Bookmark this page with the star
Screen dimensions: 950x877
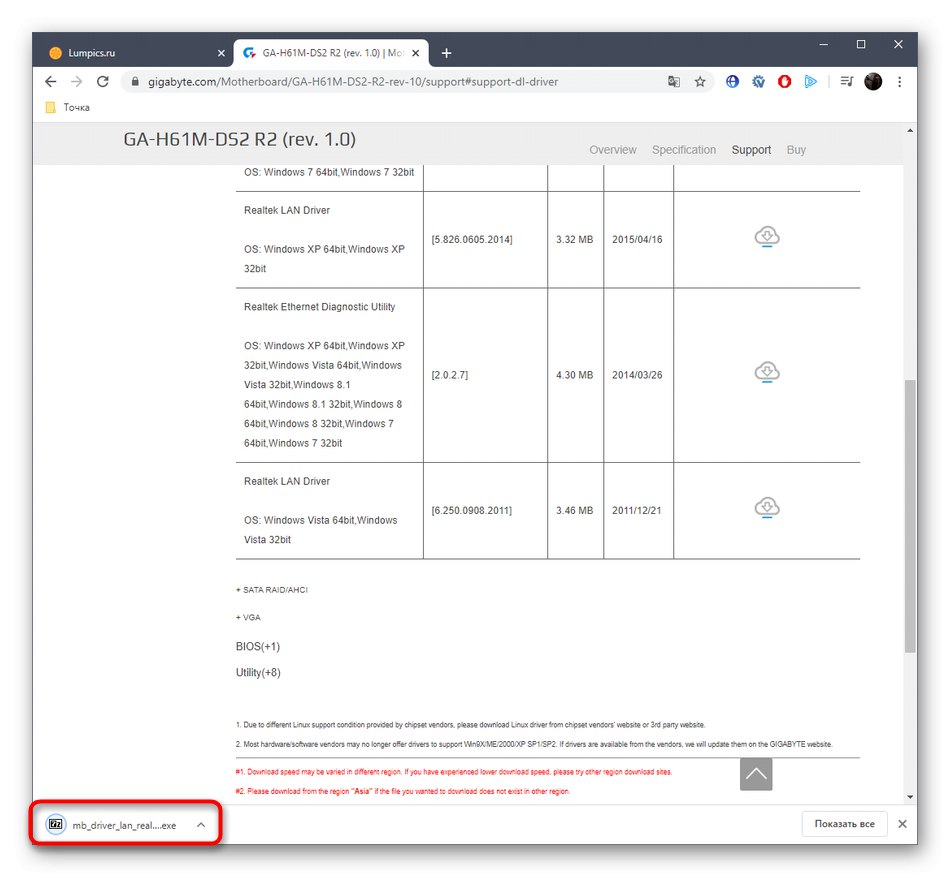tap(700, 82)
